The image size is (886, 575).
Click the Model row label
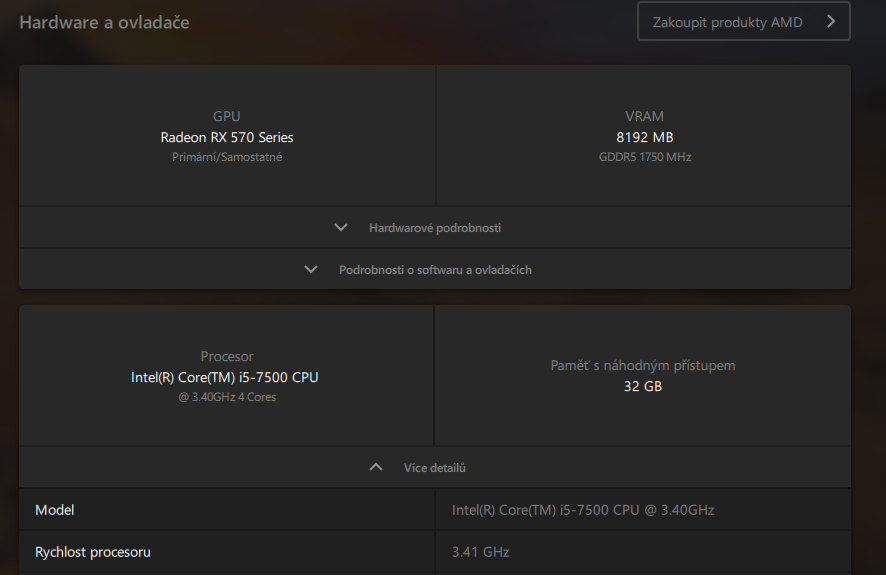click(55, 510)
